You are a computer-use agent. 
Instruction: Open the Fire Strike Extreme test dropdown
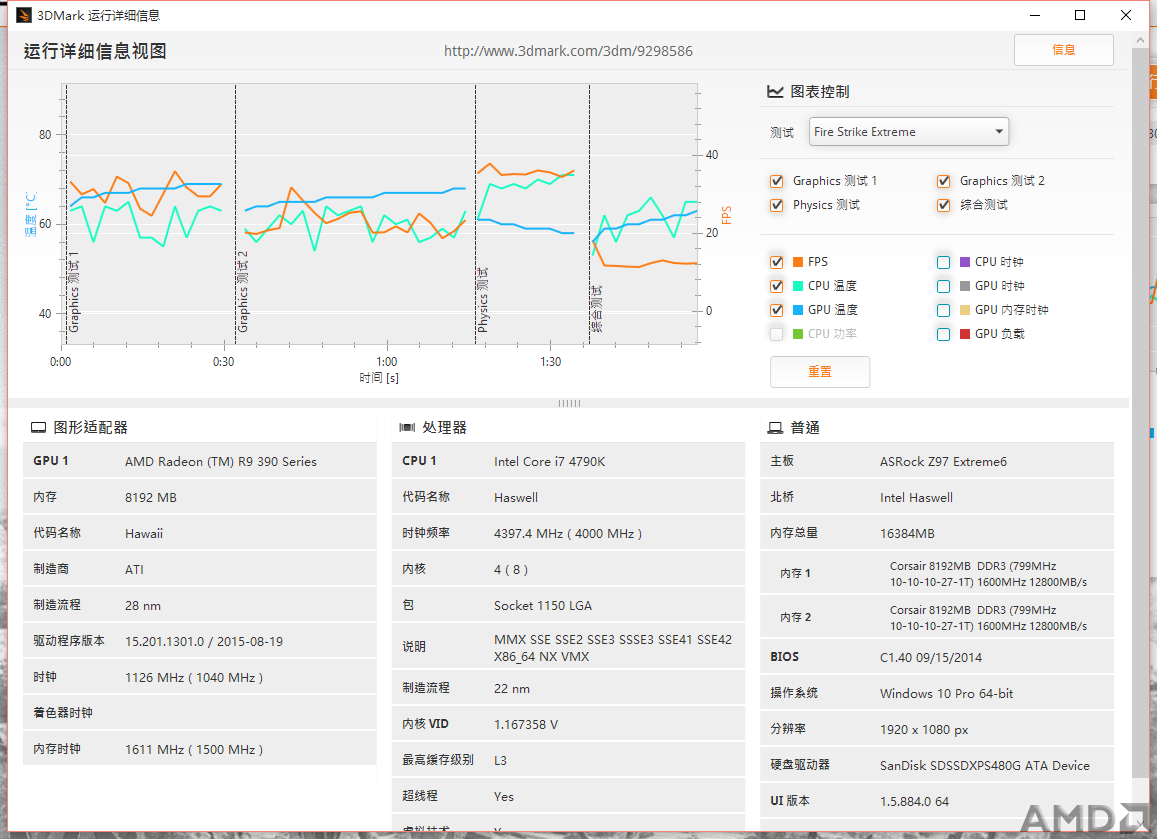[x=908, y=132]
